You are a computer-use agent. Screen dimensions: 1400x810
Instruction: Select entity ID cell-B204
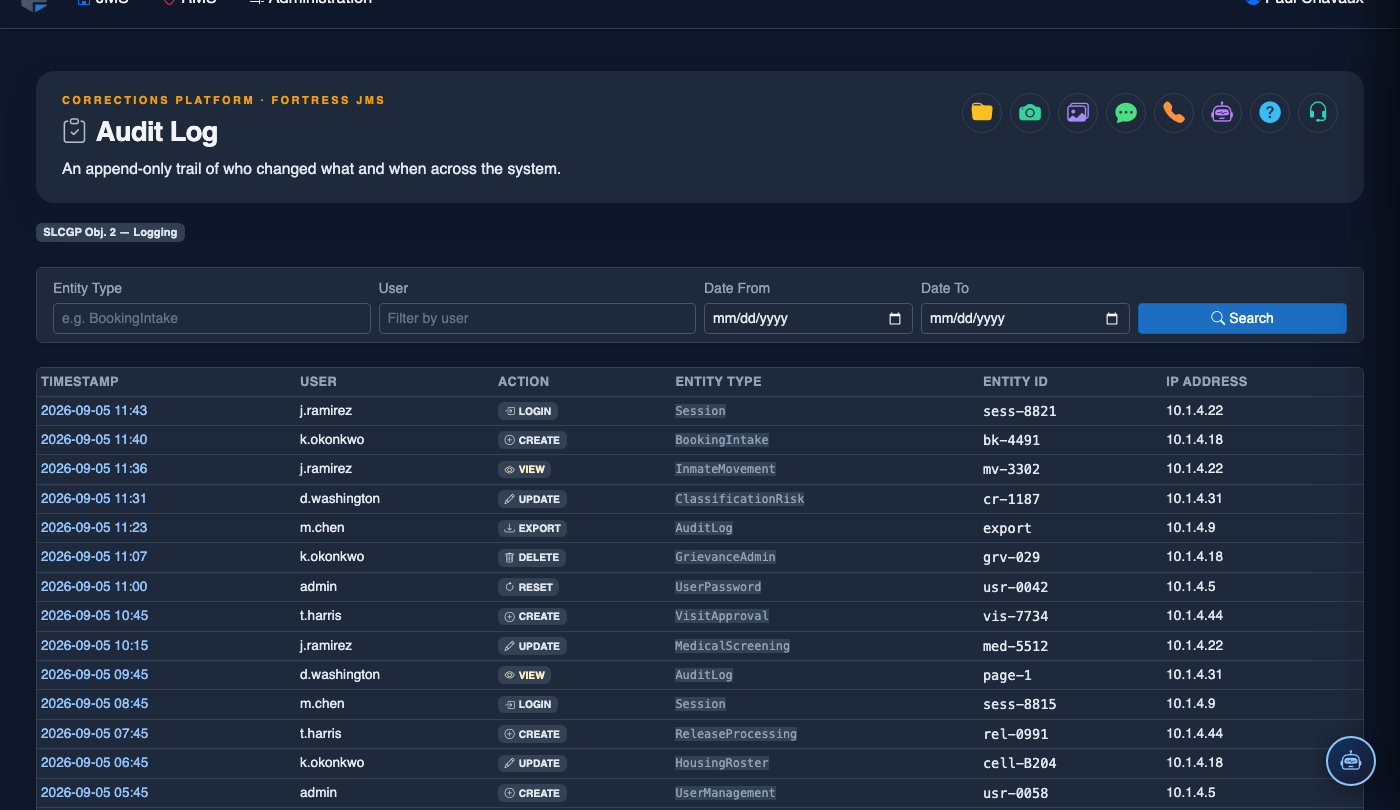[1019, 763]
